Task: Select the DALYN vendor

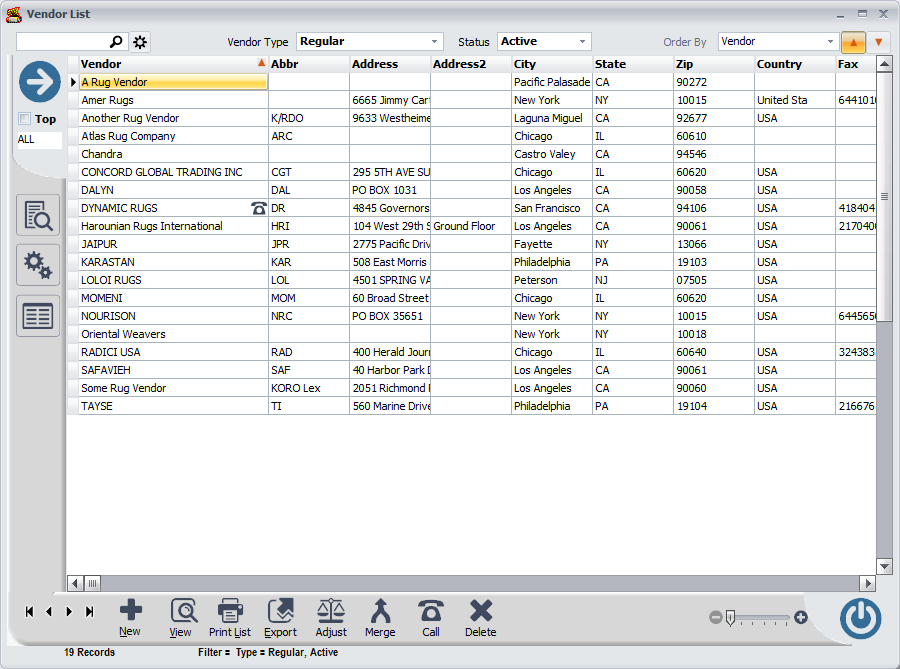Action: [x=173, y=190]
